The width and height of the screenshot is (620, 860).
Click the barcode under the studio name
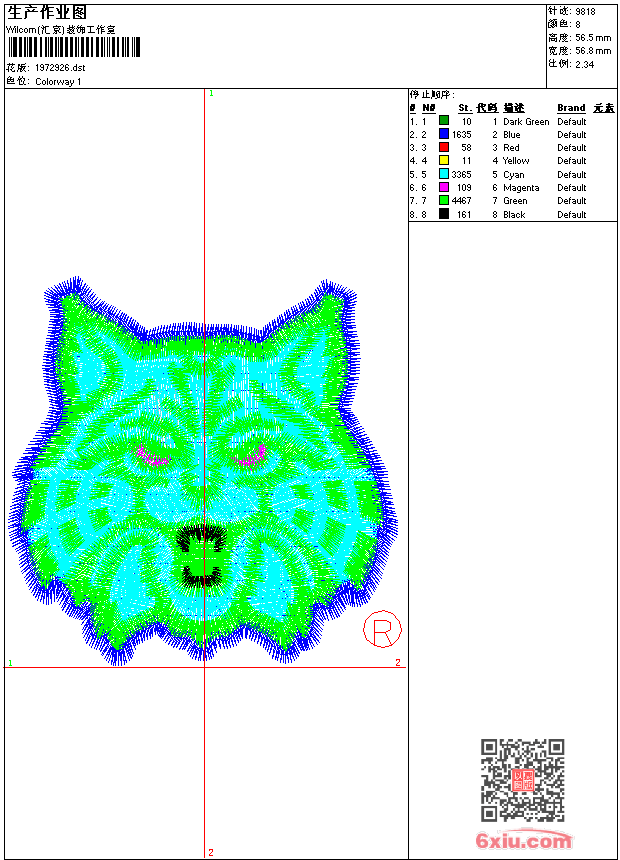pyautogui.click(x=74, y=47)
